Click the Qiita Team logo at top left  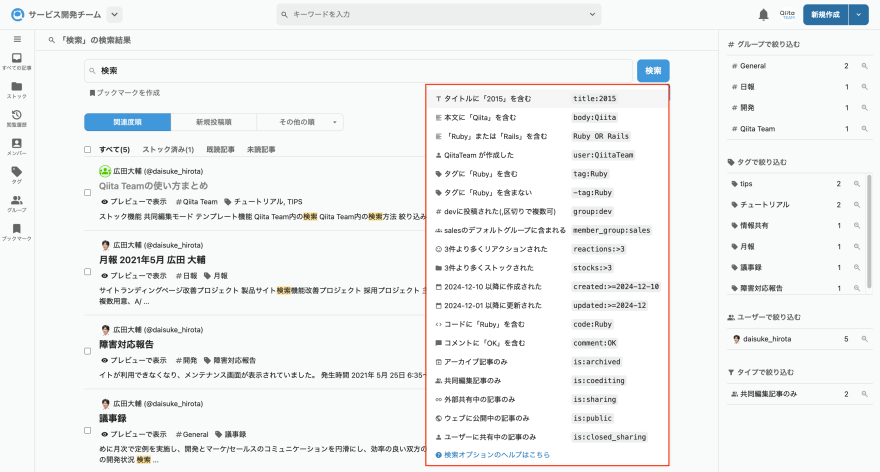pos(18,15)
